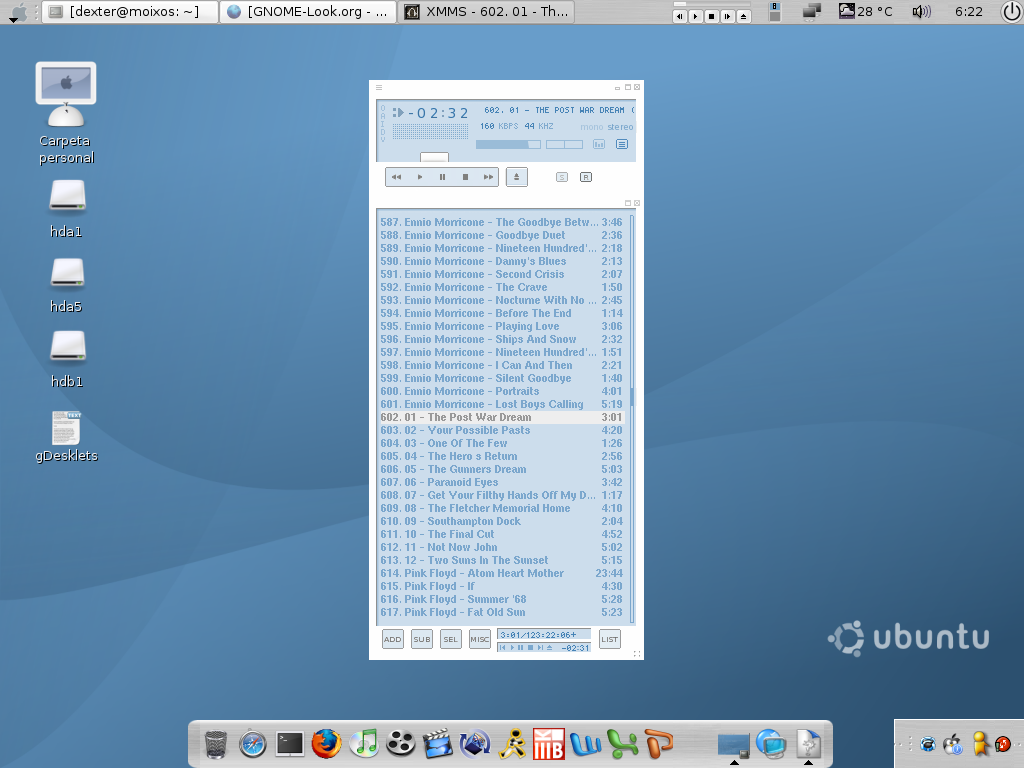This screenshot has height=768, width=1024.
Task: Select current track 602 The Post War Dream
Action: tap(502, 417)
